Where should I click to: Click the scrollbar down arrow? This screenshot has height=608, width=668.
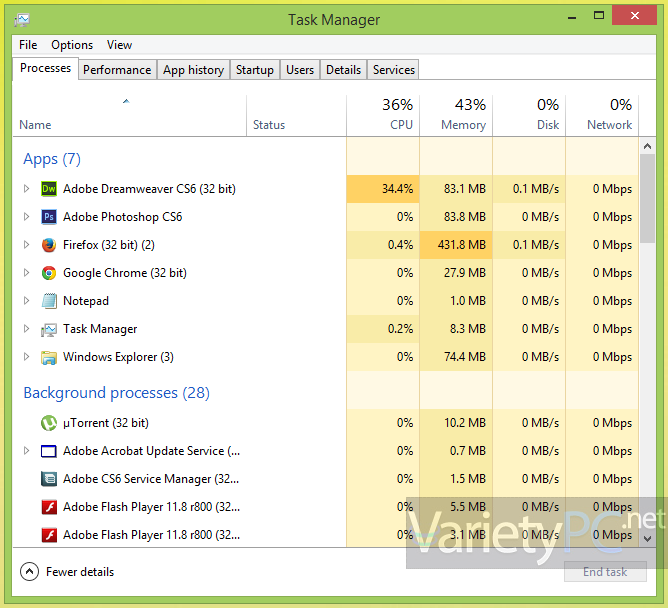[648, 539]
